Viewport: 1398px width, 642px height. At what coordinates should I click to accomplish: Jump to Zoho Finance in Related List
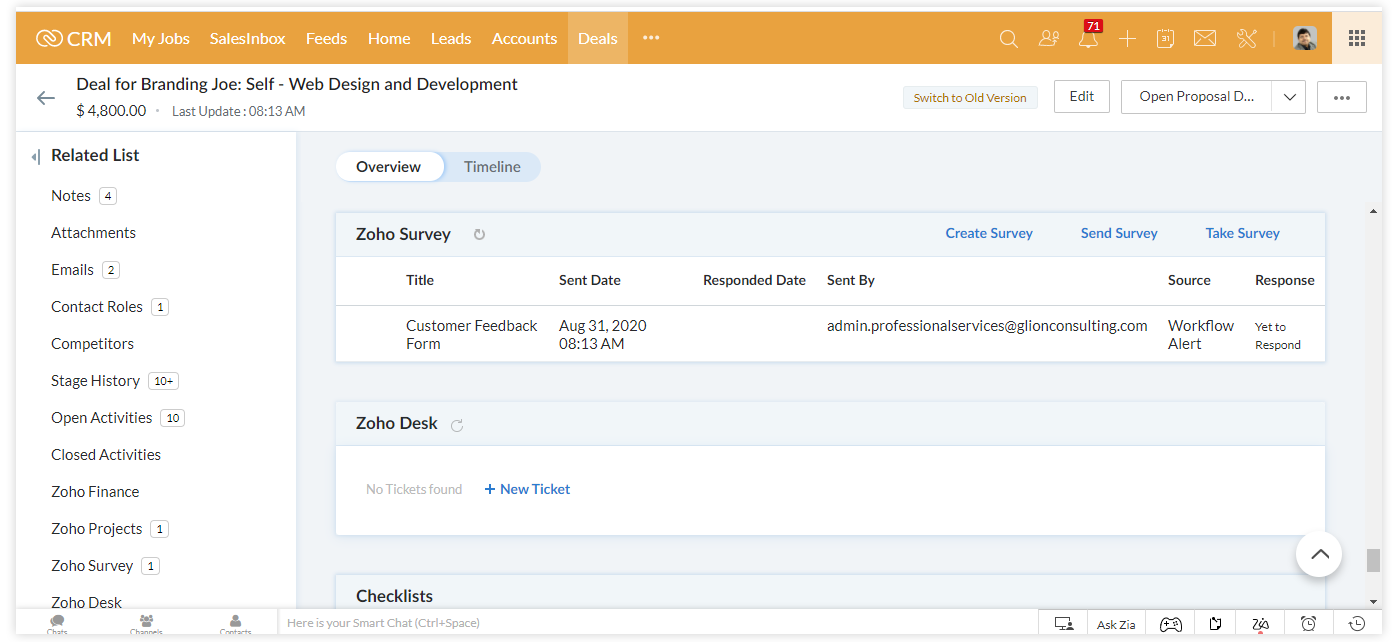tap(95, 492)
